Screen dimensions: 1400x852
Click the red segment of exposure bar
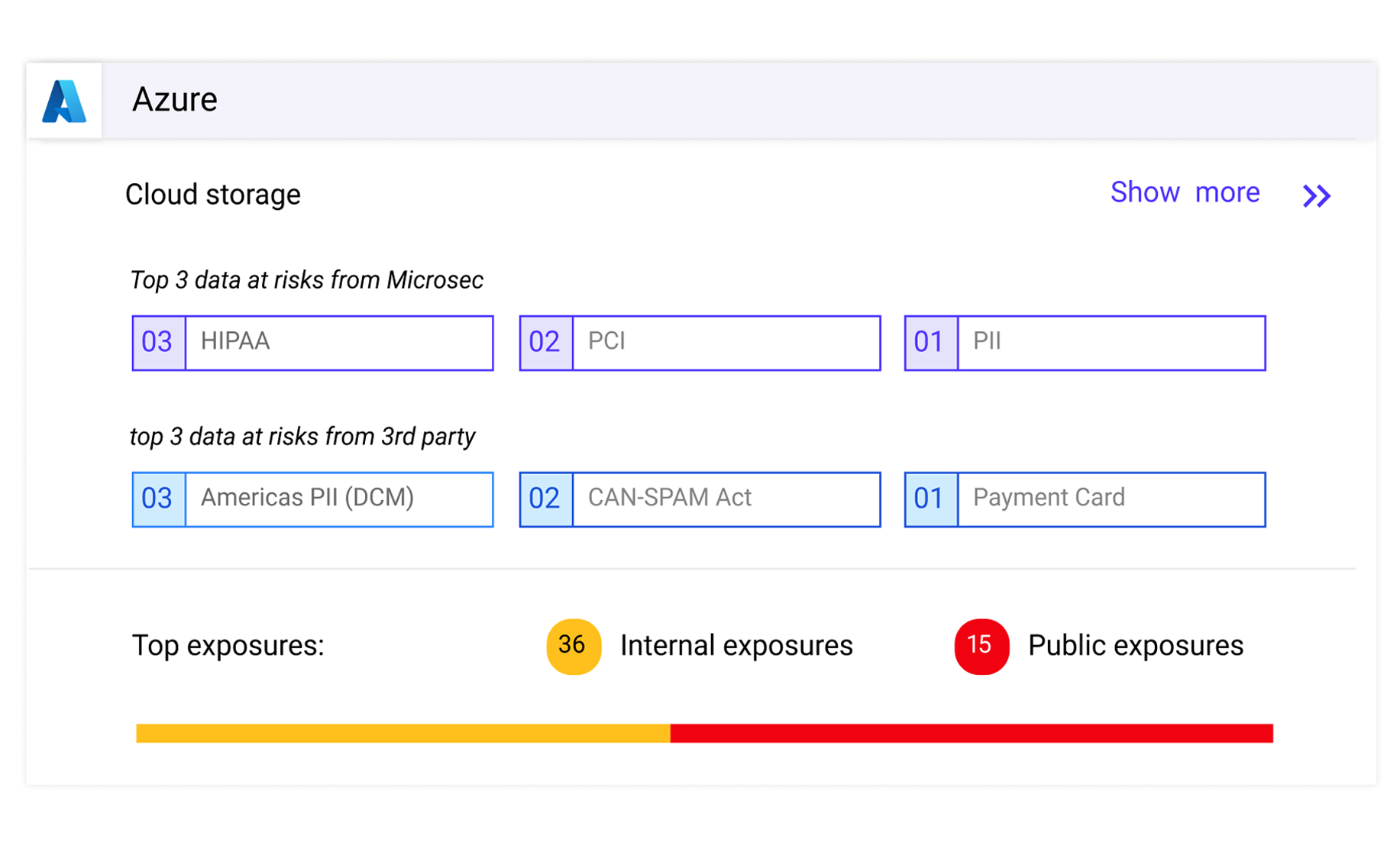coord(972,733)
